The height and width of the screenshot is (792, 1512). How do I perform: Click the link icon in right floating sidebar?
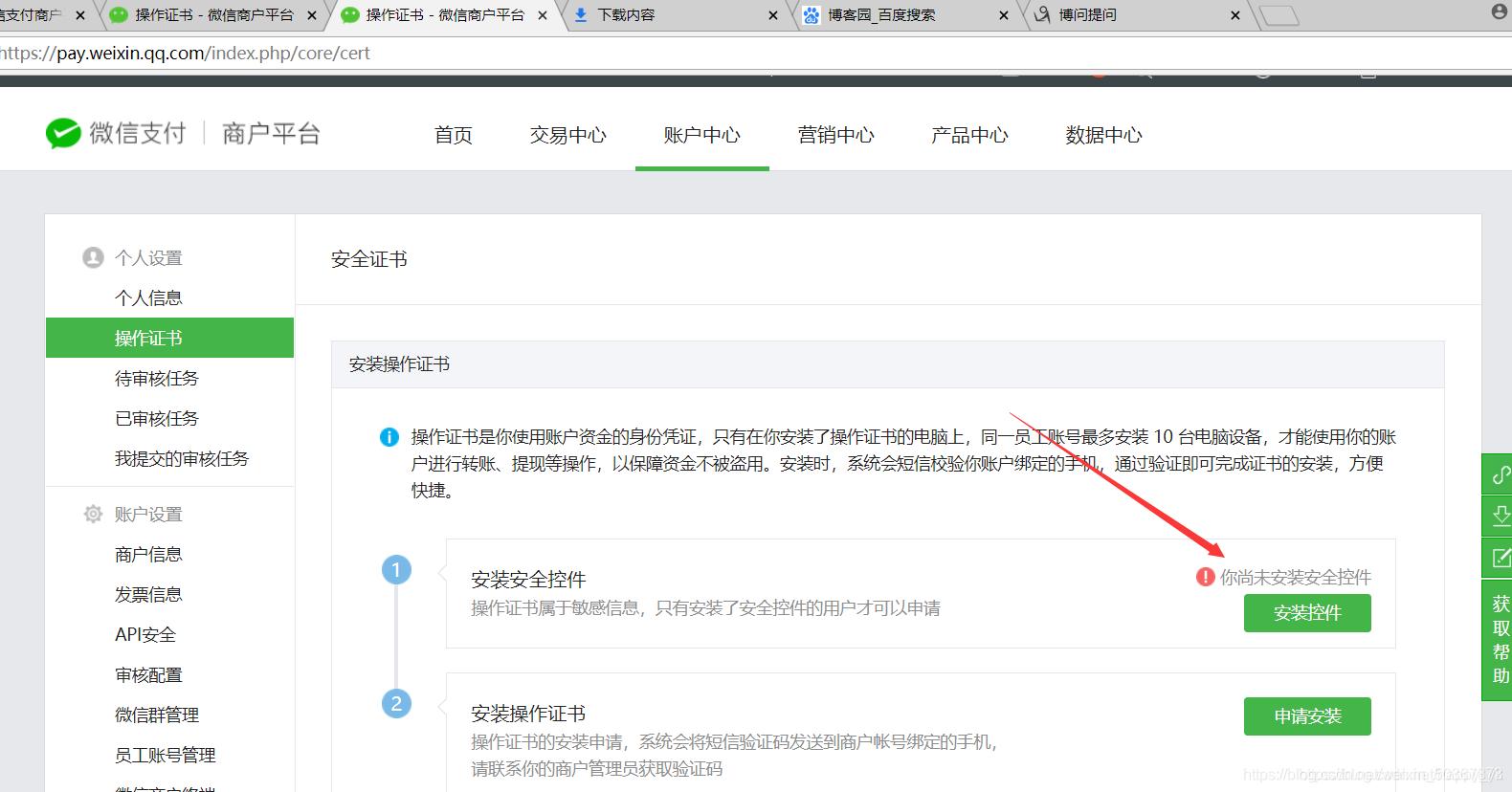[1500, 475]
